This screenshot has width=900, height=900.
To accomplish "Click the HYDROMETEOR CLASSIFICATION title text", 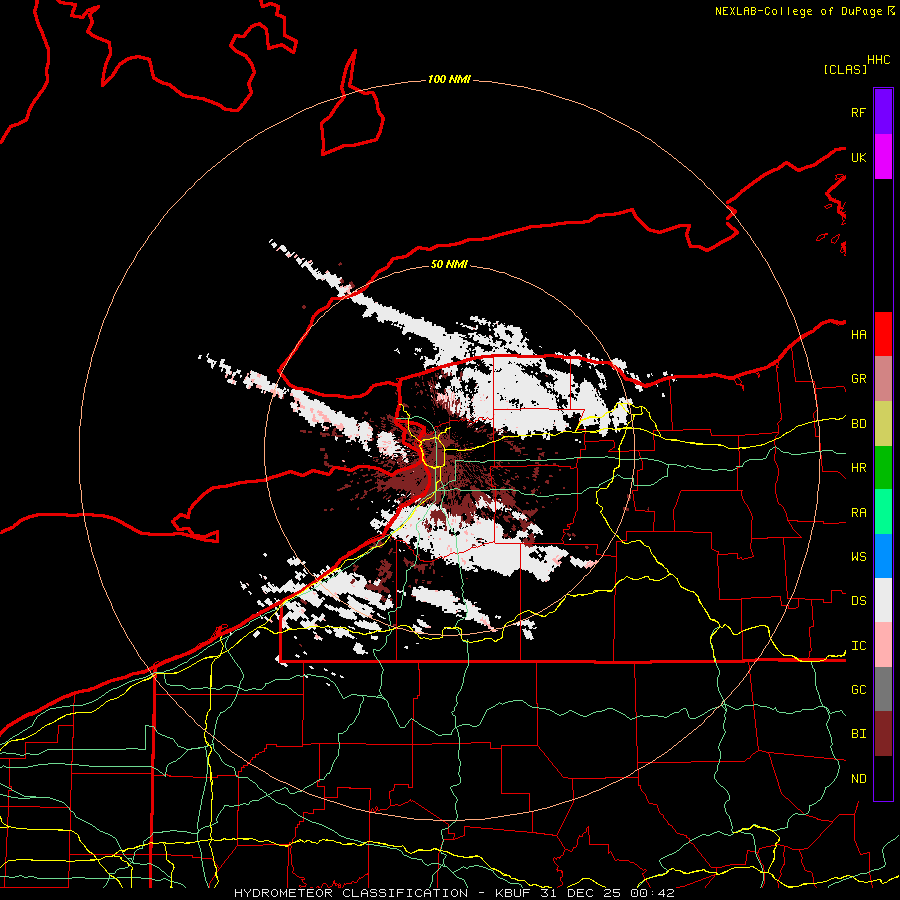I will click(x=351, y=893).
